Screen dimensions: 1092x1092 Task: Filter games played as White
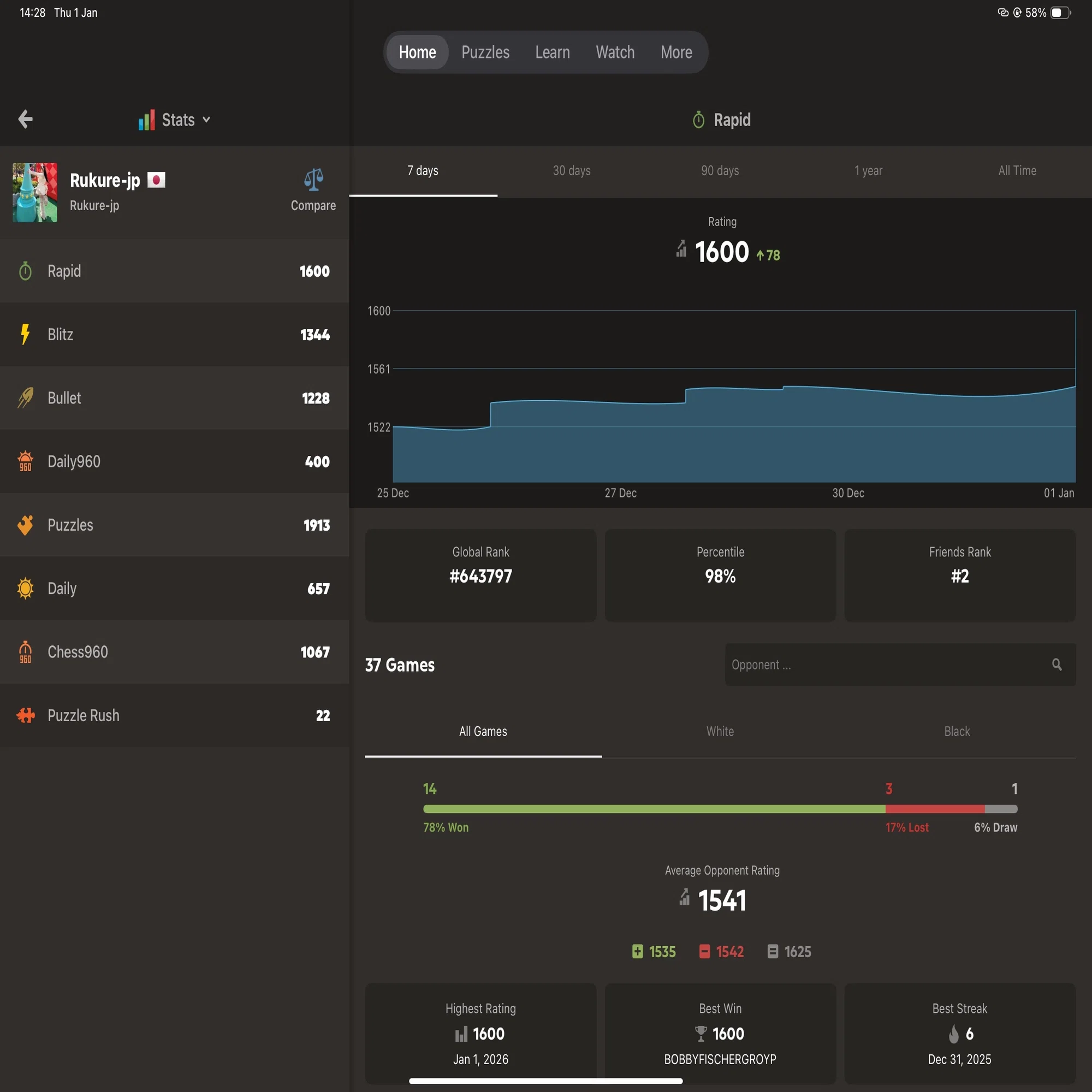(x=720, y=732)
